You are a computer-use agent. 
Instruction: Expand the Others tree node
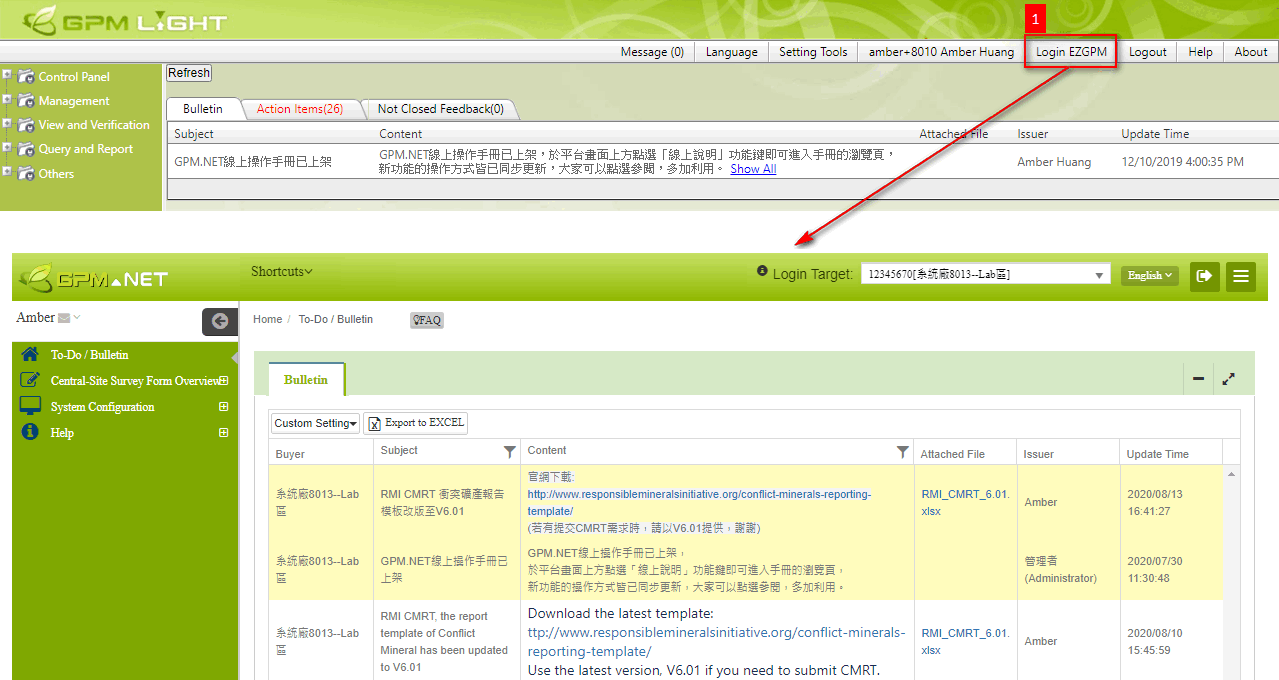(7, 171)
